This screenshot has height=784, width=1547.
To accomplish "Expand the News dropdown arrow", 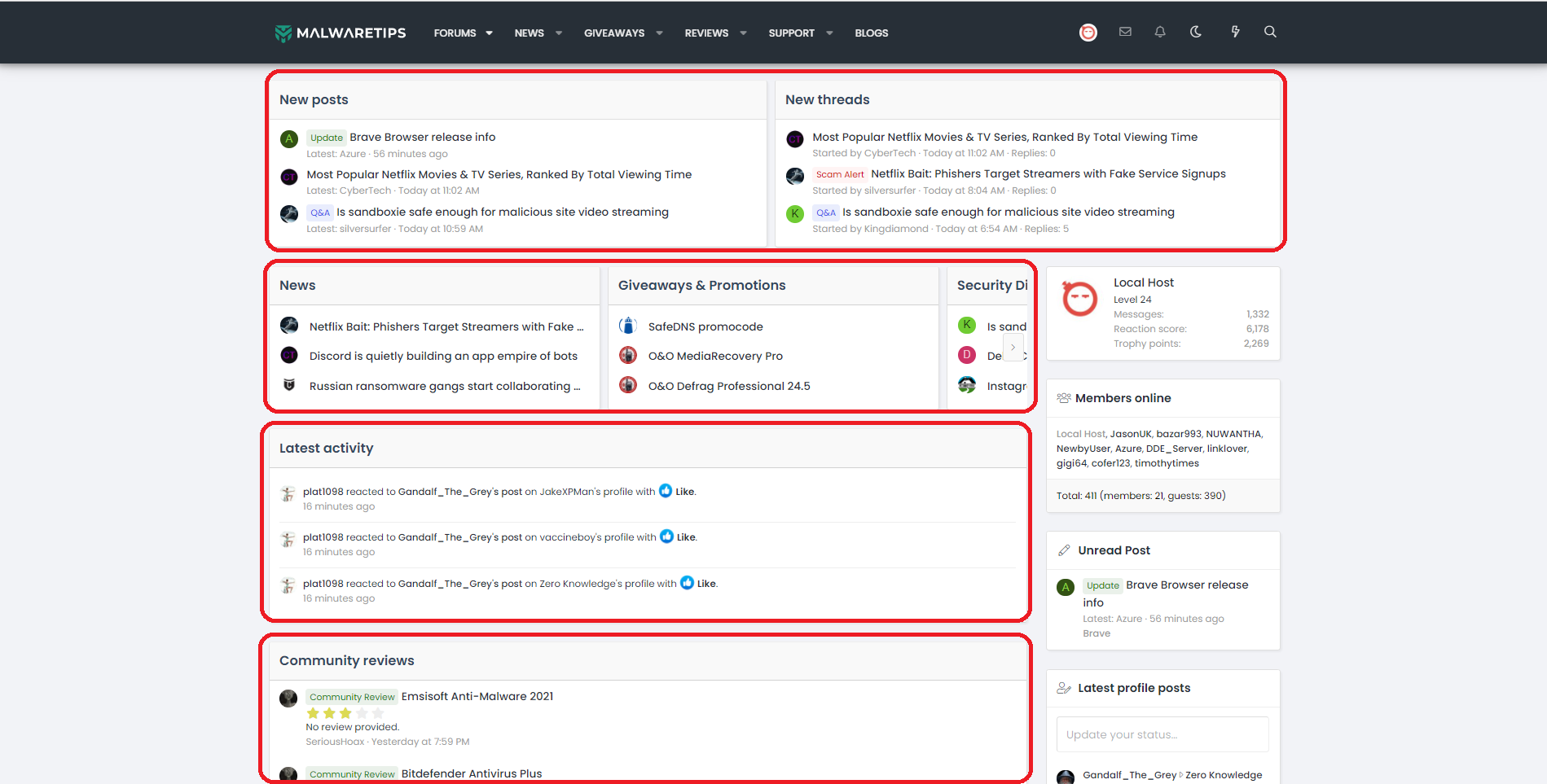I will click(559, 33).
